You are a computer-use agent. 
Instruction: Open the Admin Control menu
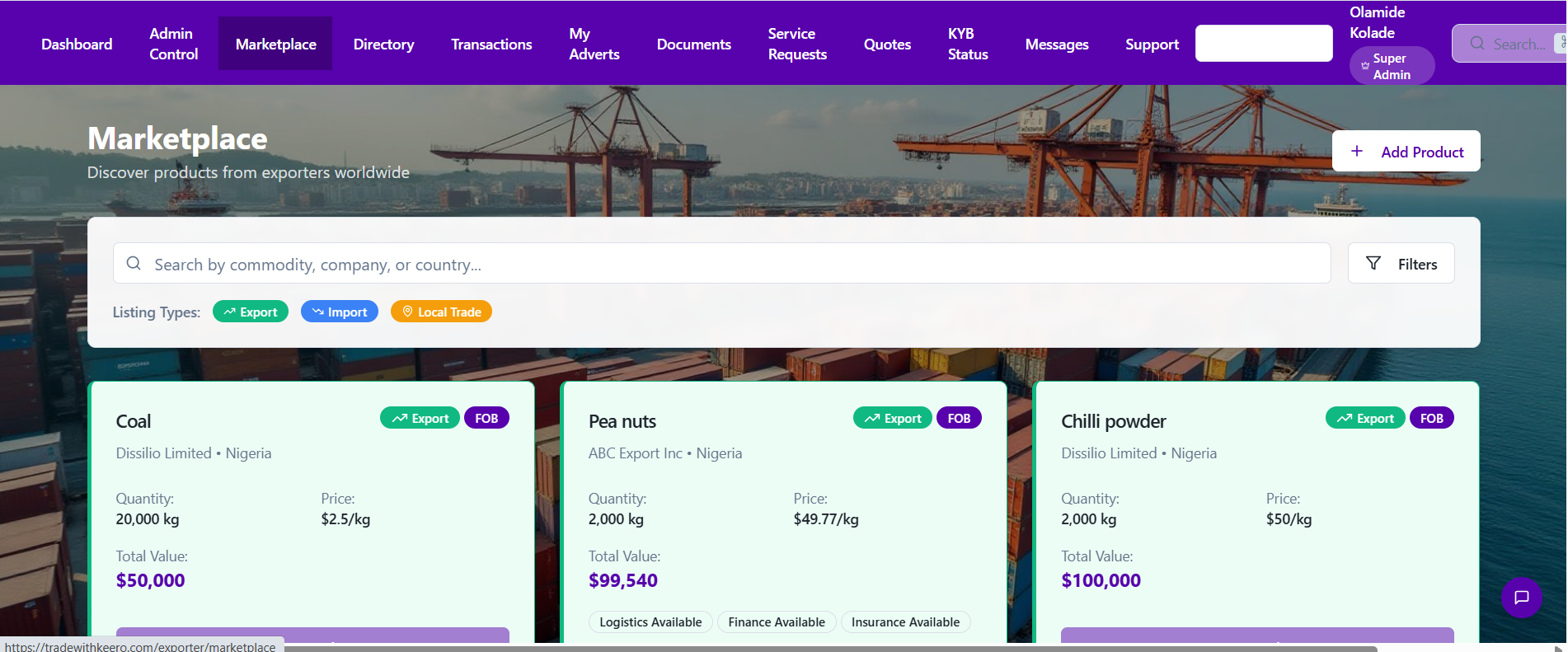pyautogui.click(x=173, y=44)
